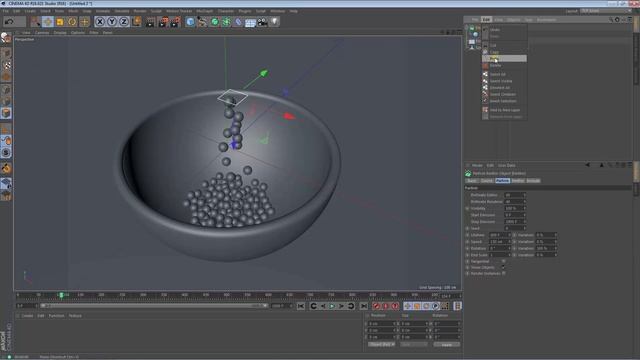Choose Add to New Layer entry

click(x=504, y=110)
